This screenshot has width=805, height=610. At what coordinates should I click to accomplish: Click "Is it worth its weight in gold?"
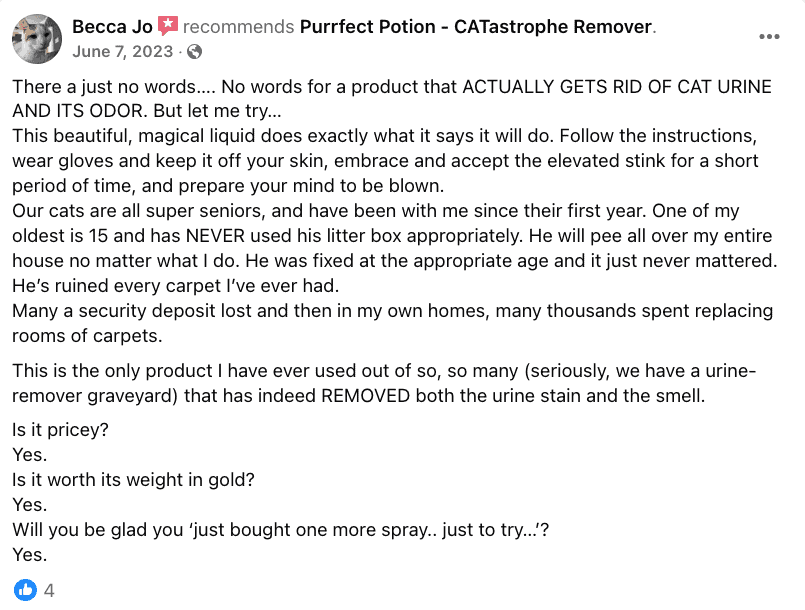[x=133, y=480]
